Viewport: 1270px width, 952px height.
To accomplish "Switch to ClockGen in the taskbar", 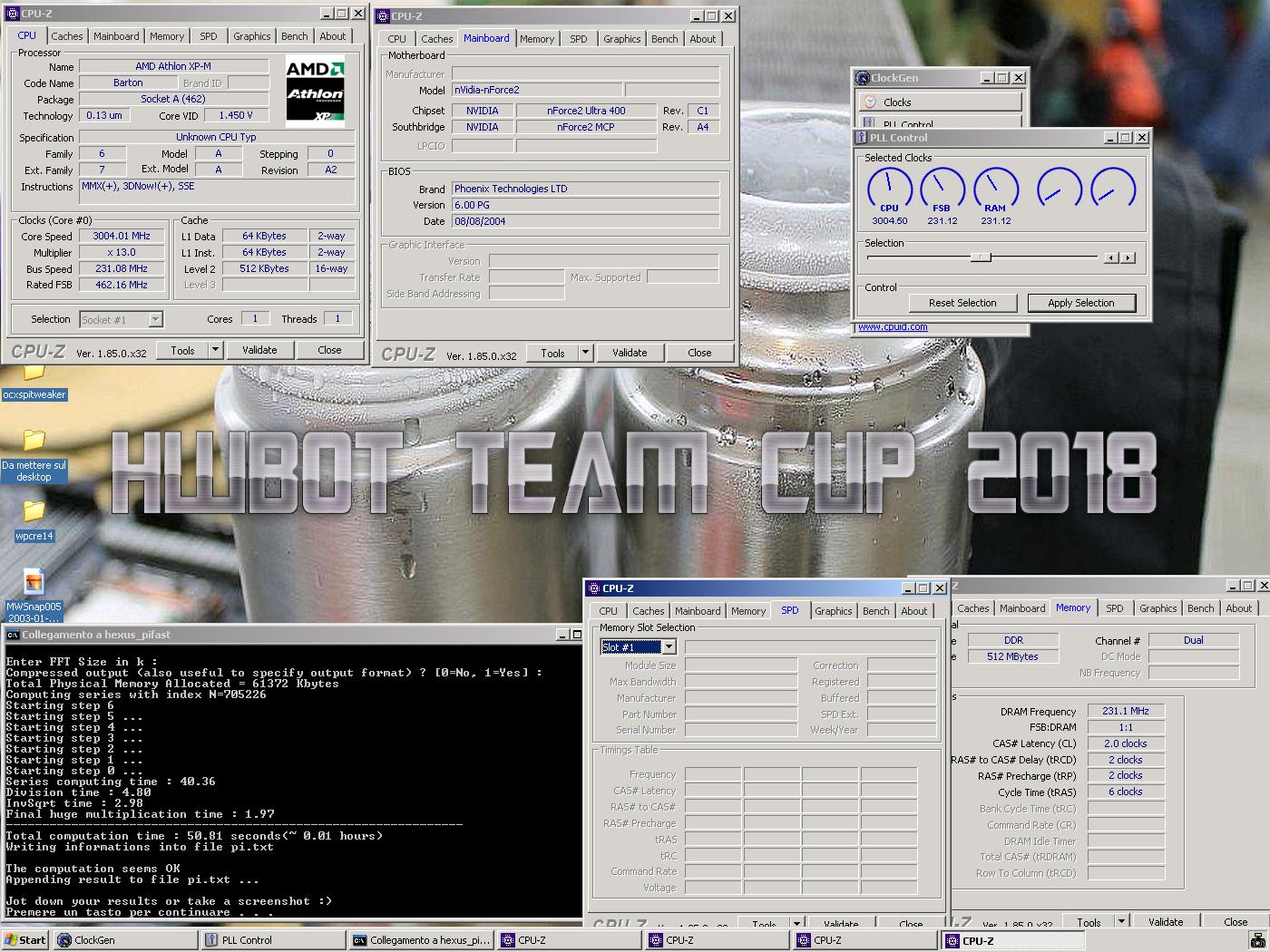I will [125, 940].
